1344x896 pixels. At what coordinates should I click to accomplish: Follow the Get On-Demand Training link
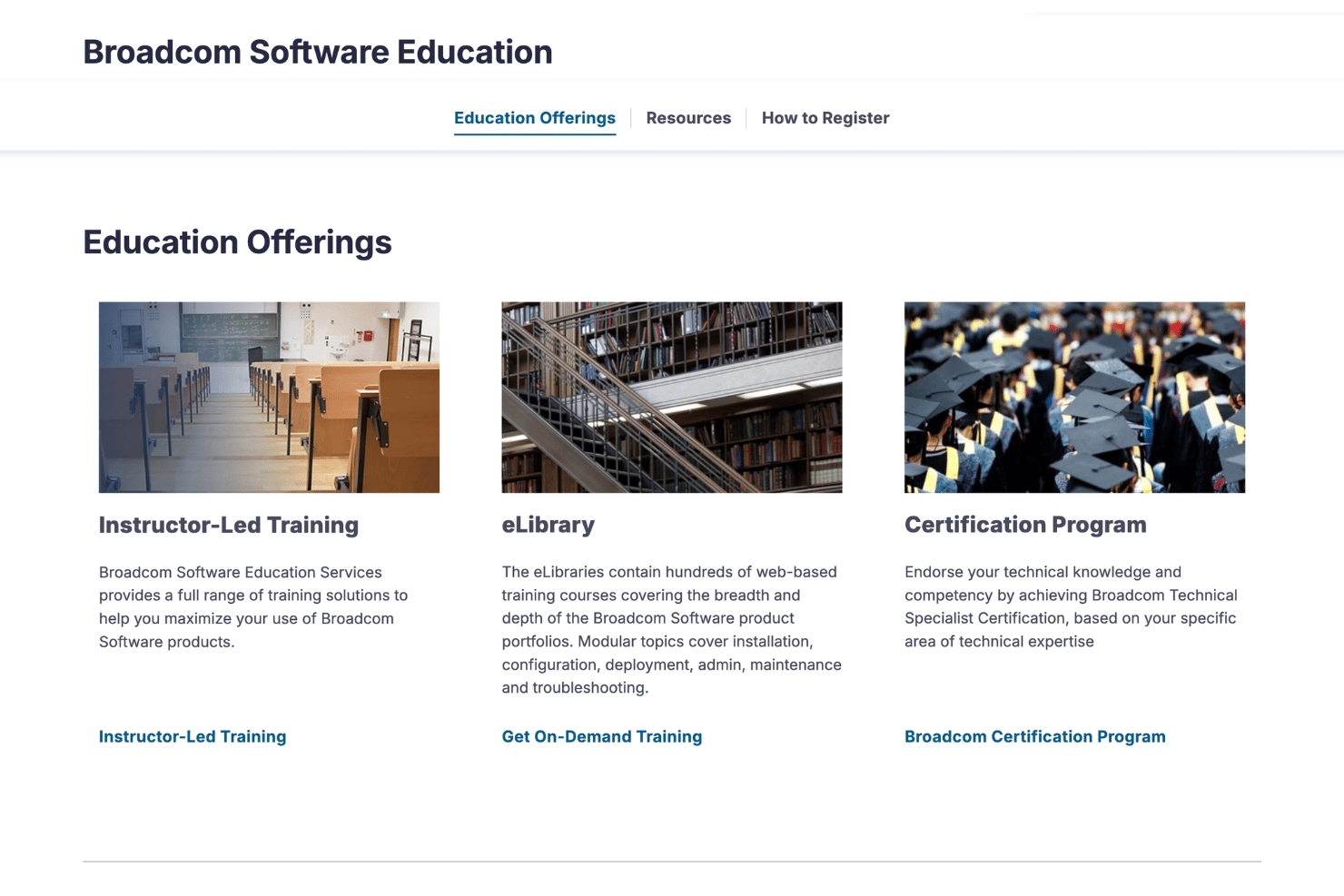(602, 736)
